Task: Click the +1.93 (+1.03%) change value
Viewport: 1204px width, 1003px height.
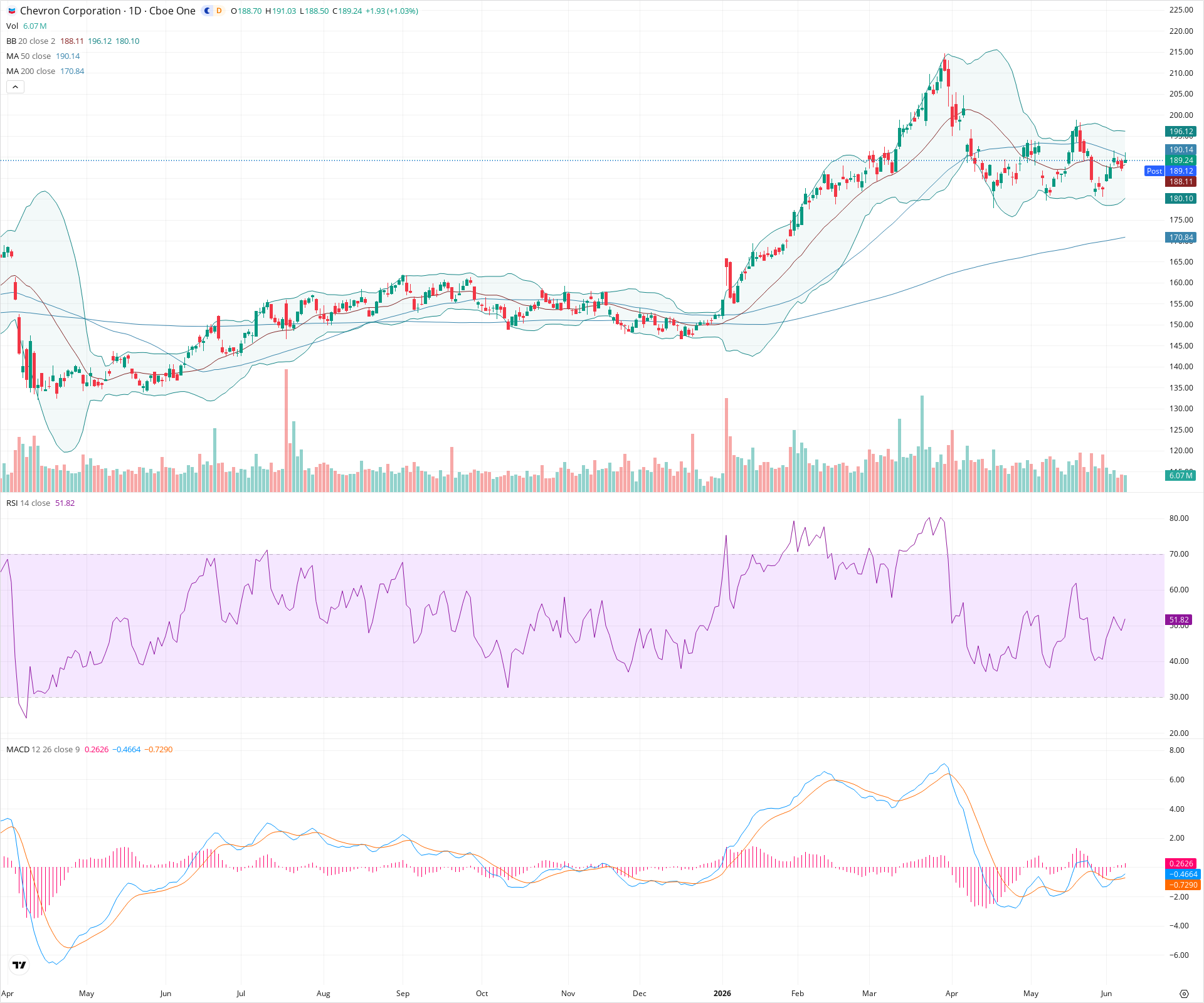Action: pyautogui.click(x=392, y=11)
